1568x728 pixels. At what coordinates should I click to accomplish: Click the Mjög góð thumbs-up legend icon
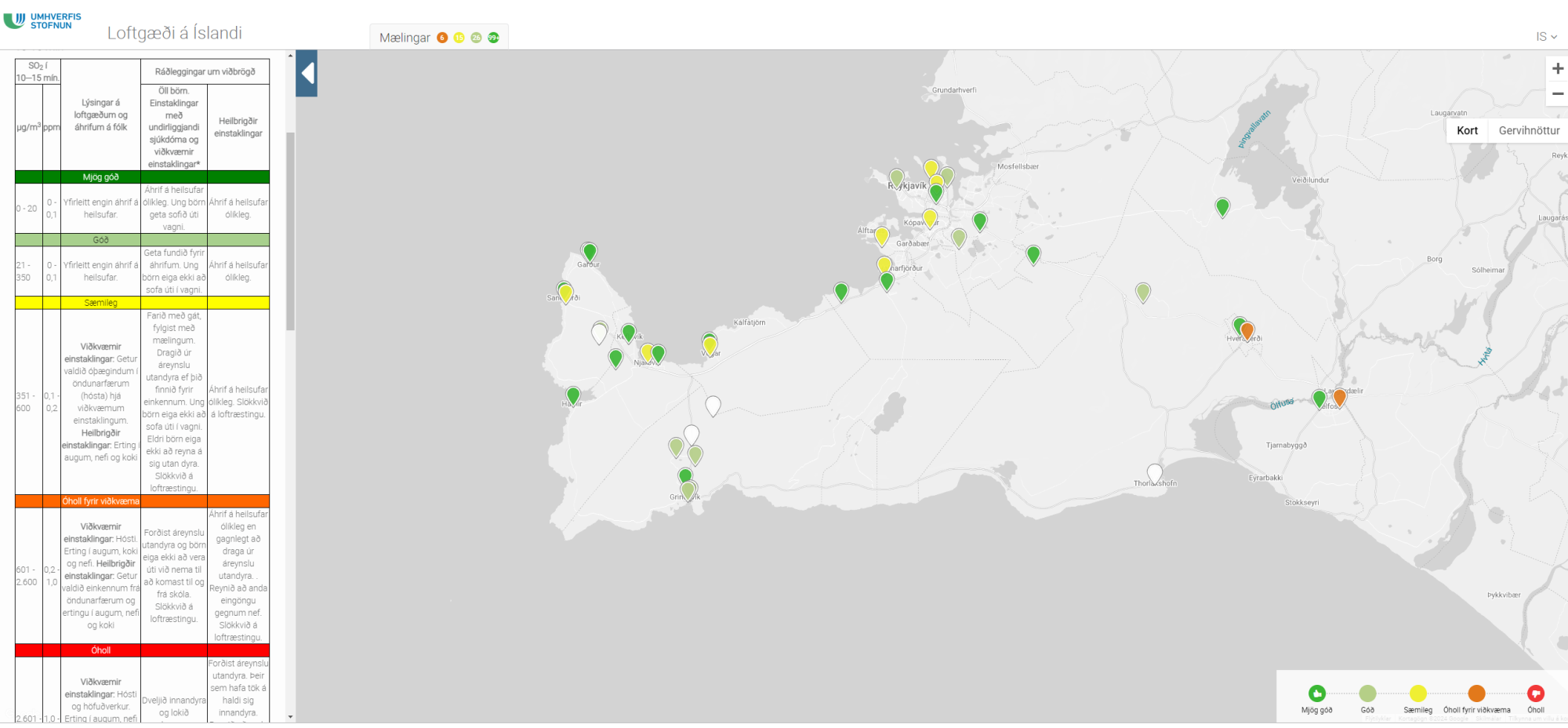coord(1317,693)
